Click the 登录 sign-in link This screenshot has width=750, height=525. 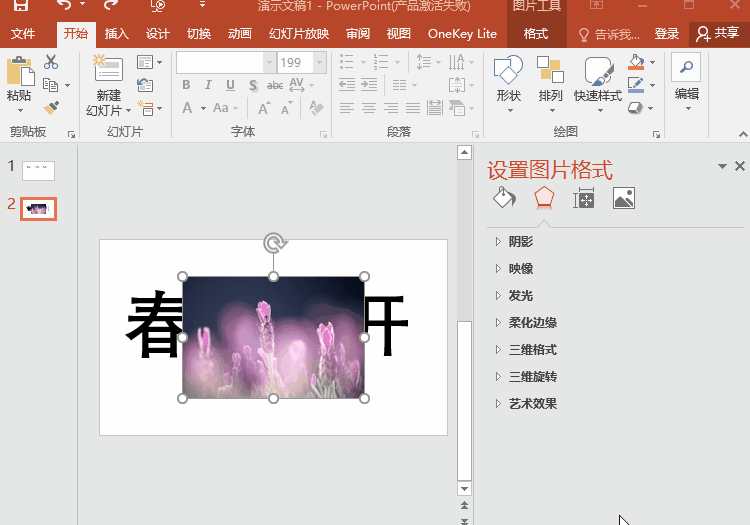667,34
